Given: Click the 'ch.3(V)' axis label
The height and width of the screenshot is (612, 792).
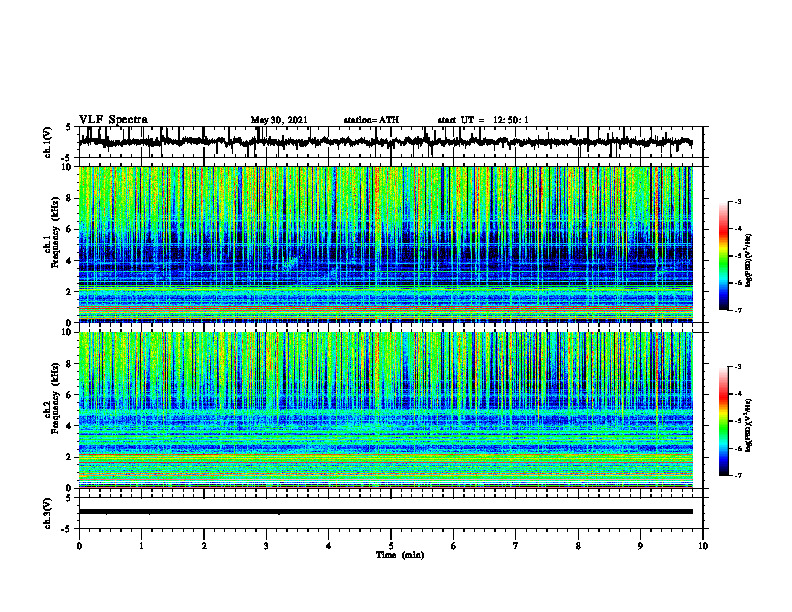Looking at the screenshot, I should pyautogui.click(x=47, y=513).
